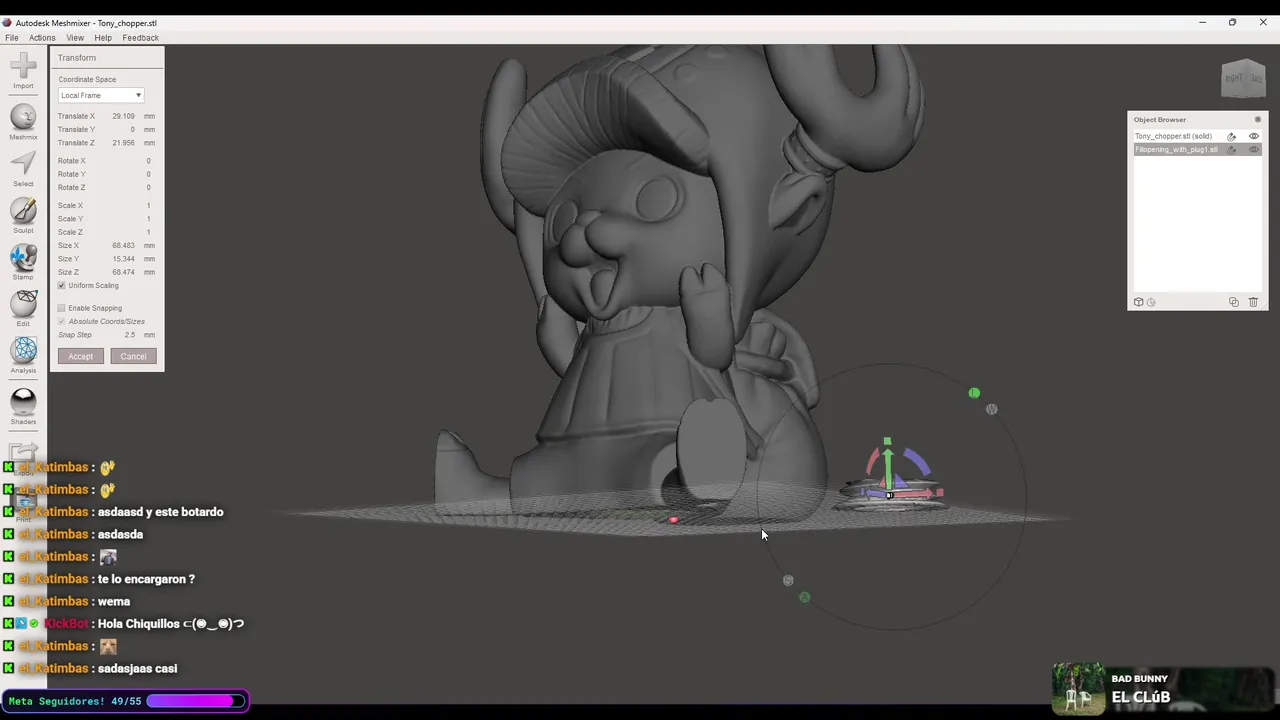Image resolution: width=1280 pixels, height=720 pixels.
Task: Click the Accept button
Action: 80,356
